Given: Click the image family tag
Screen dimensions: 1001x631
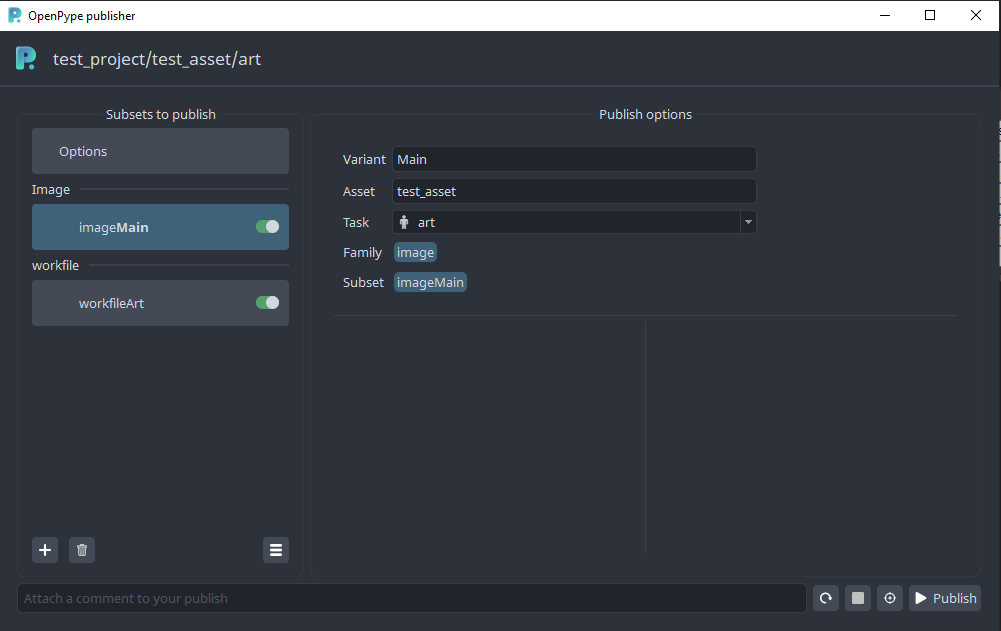Looking at the screenshot, I should pos(416,252).
